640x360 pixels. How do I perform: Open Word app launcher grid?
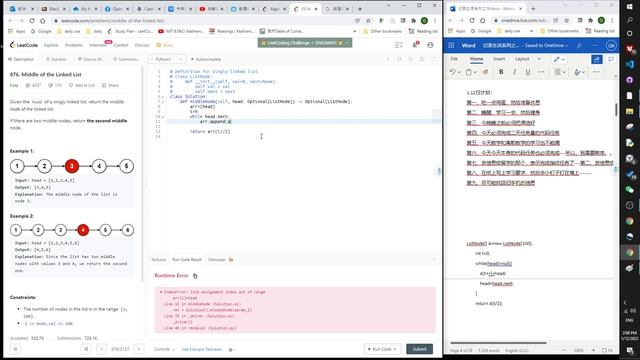451,45
